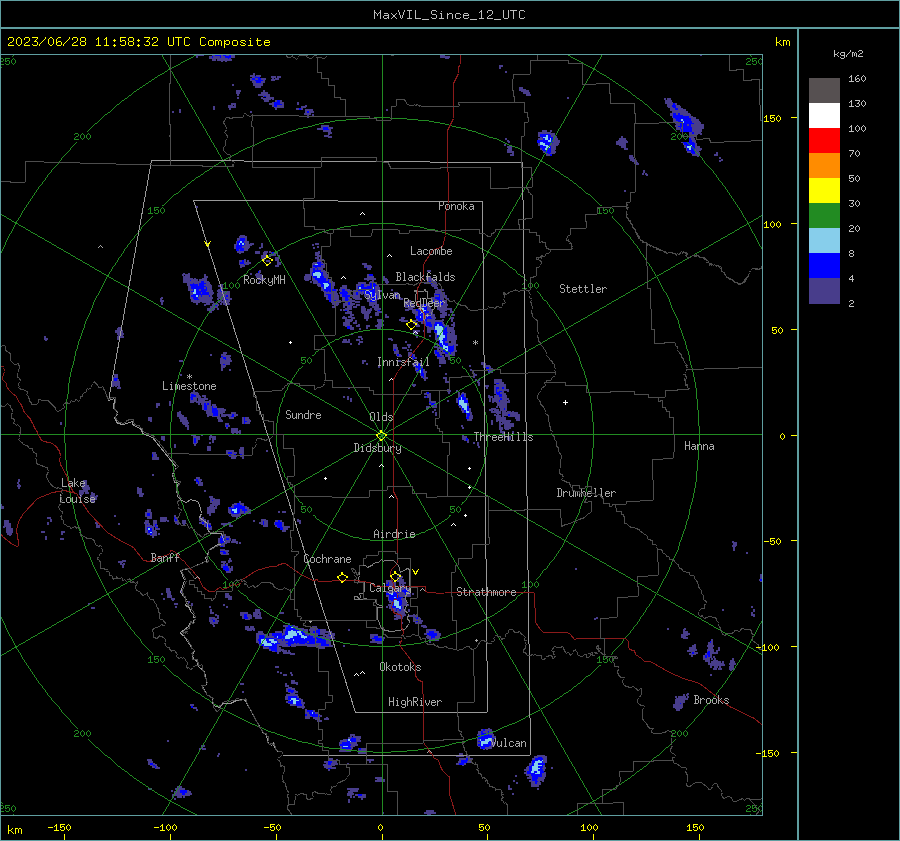900x841 pixels.
Task: Select the red 70-100 legend color
Action: click(x=824, y=141)
